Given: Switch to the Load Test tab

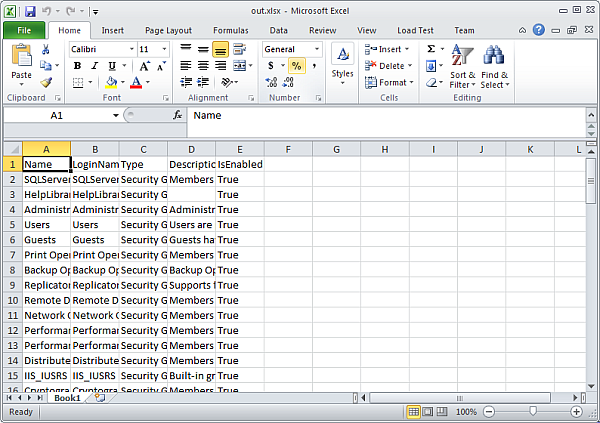Looking at the screenshot, I should (415, 30).
